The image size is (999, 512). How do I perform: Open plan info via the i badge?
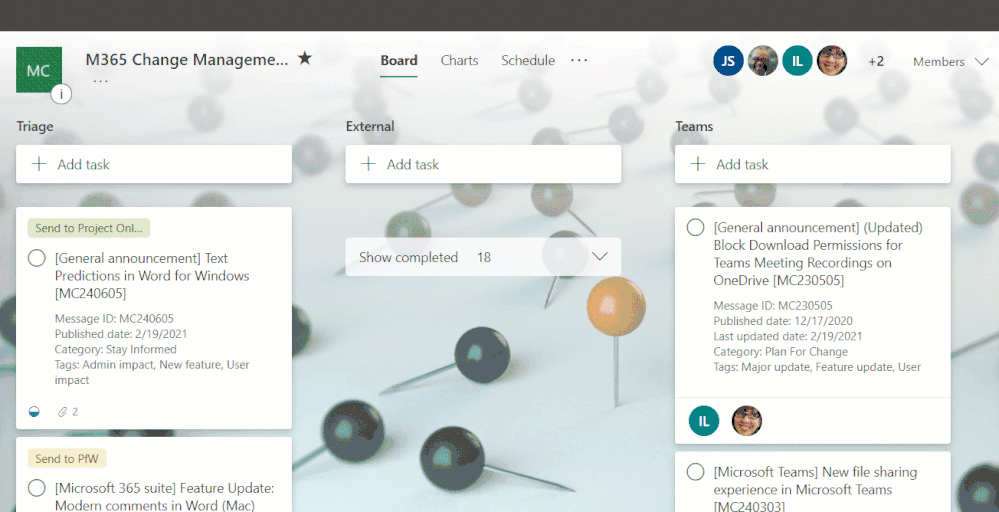(61, 94)
